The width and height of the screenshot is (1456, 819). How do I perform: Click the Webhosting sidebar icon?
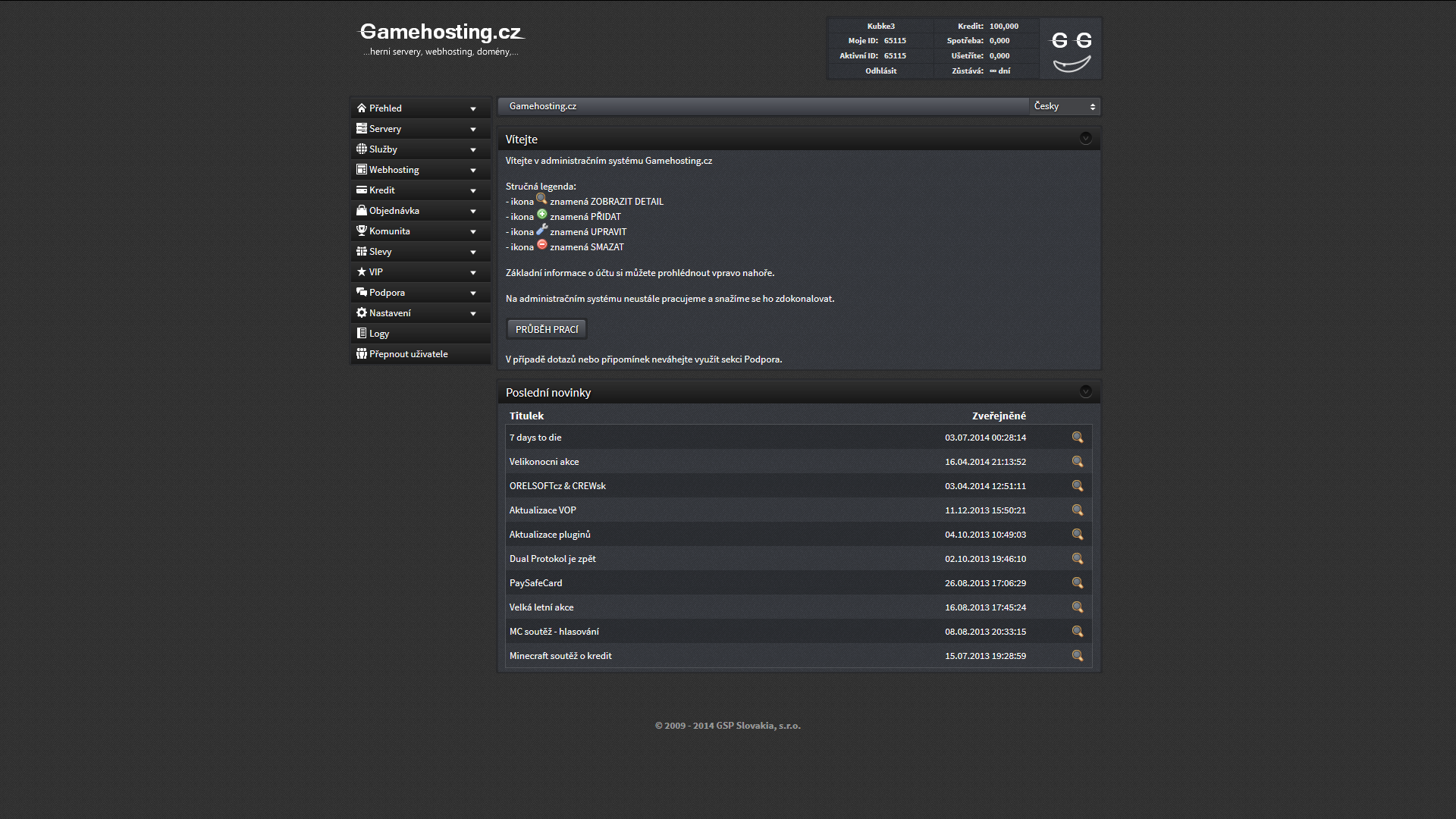click(x=362, y=169)
